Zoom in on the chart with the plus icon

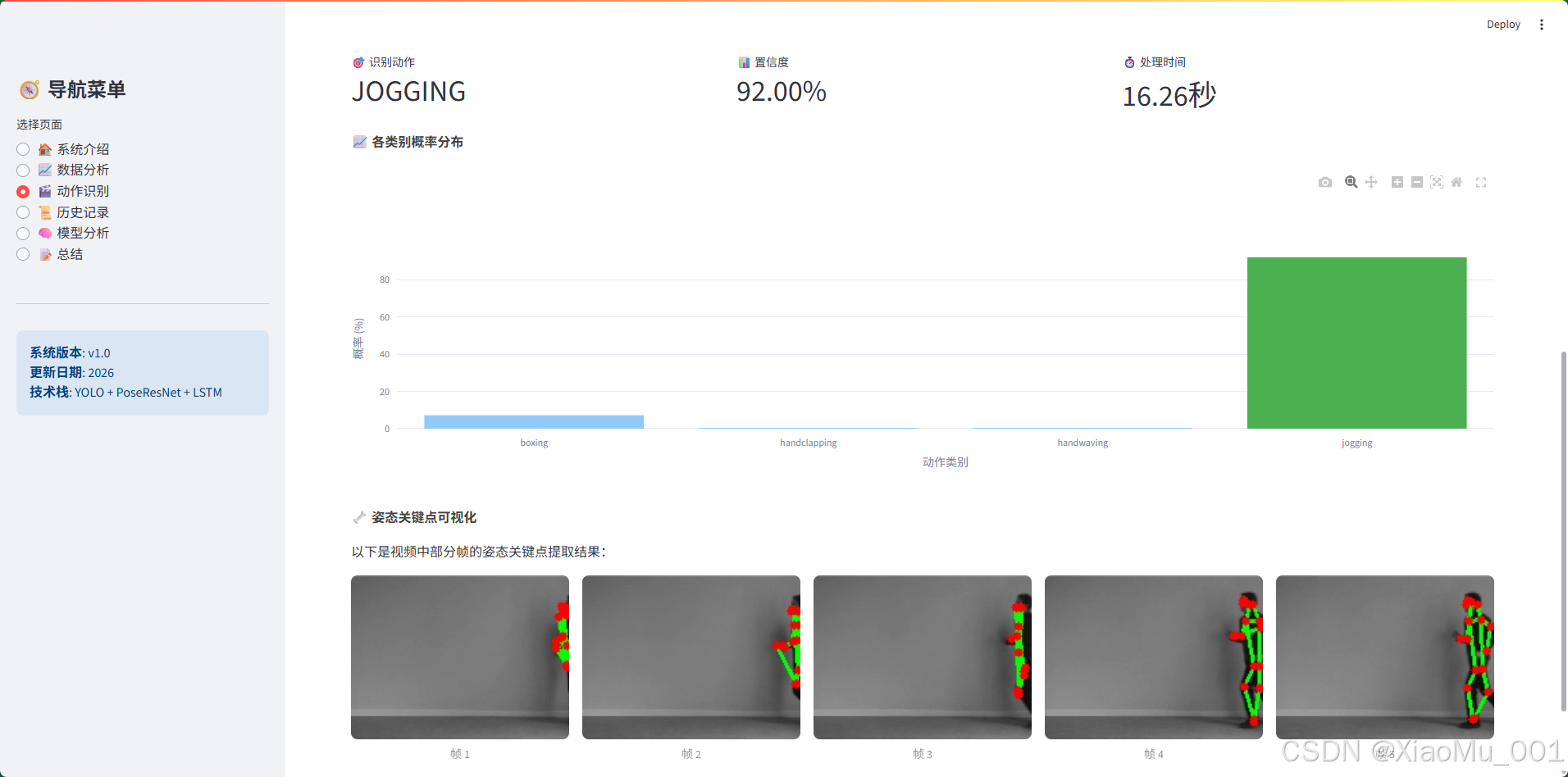1397,182
